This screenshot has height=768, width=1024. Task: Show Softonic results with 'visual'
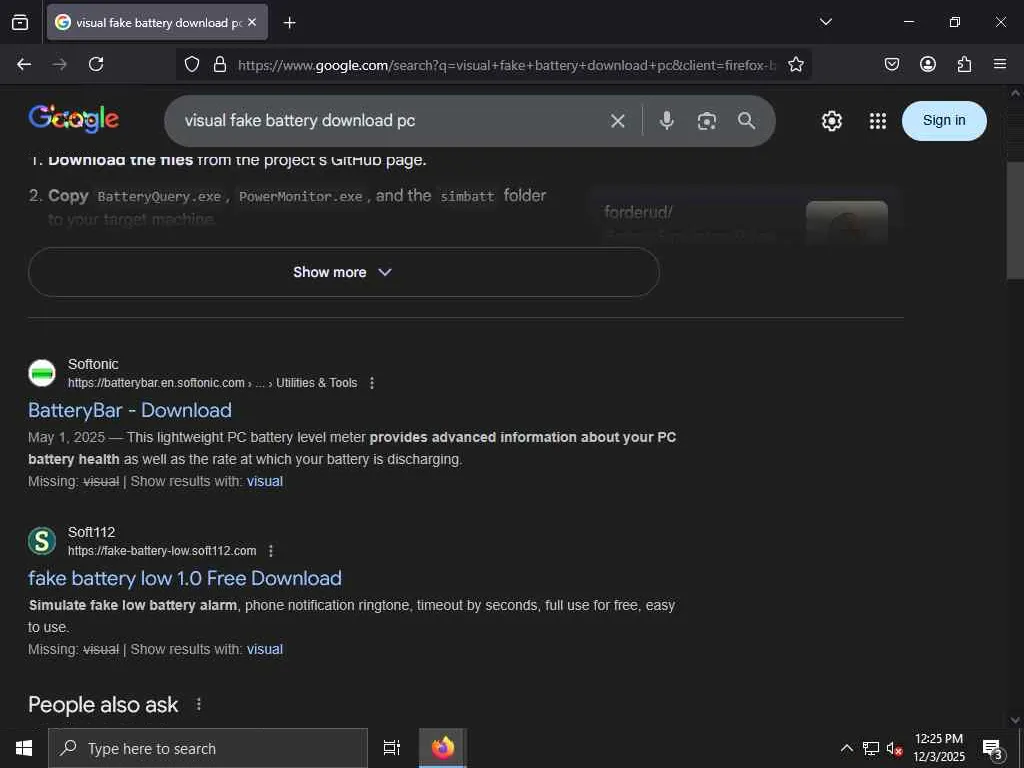click(264, 481)
